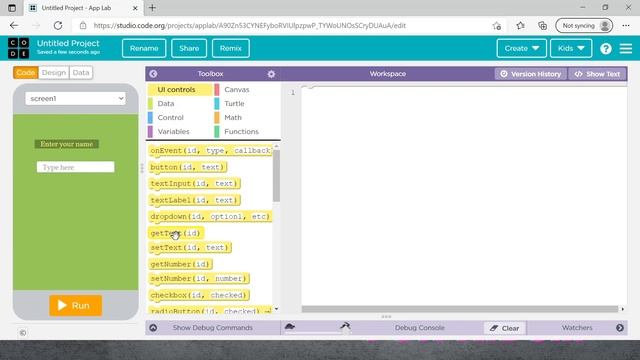640x360 pixels.
Task: Click Show Debug Commands
Action: 213,328
